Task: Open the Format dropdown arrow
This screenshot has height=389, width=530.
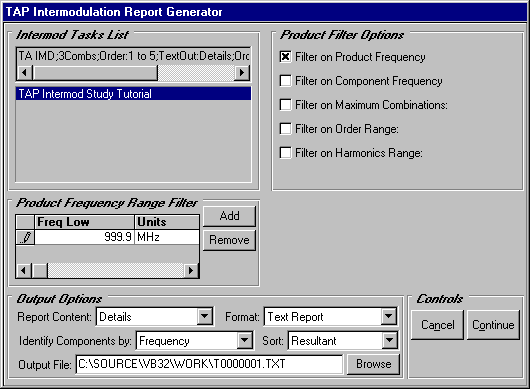Action: click(x=388, y=317)
